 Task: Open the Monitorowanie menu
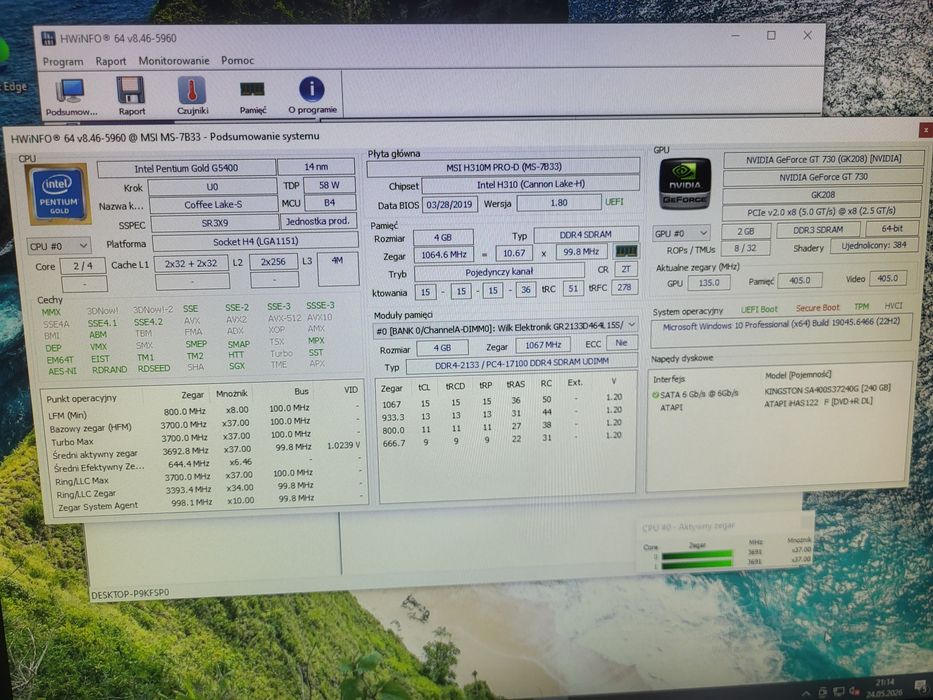click(174, 61)
